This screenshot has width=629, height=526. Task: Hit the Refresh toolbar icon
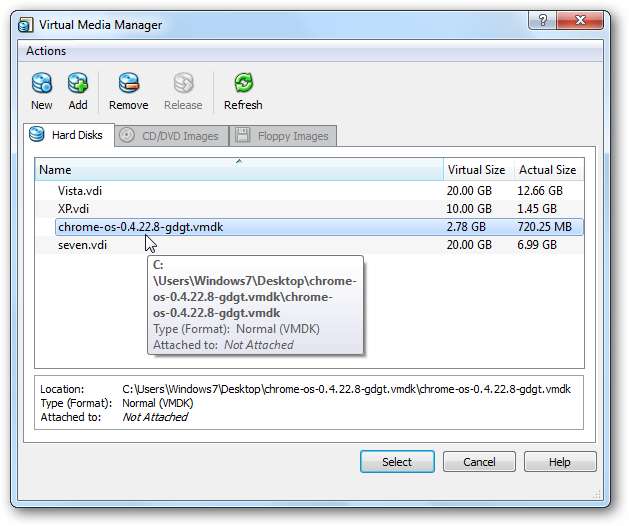(x=243, y=84)
